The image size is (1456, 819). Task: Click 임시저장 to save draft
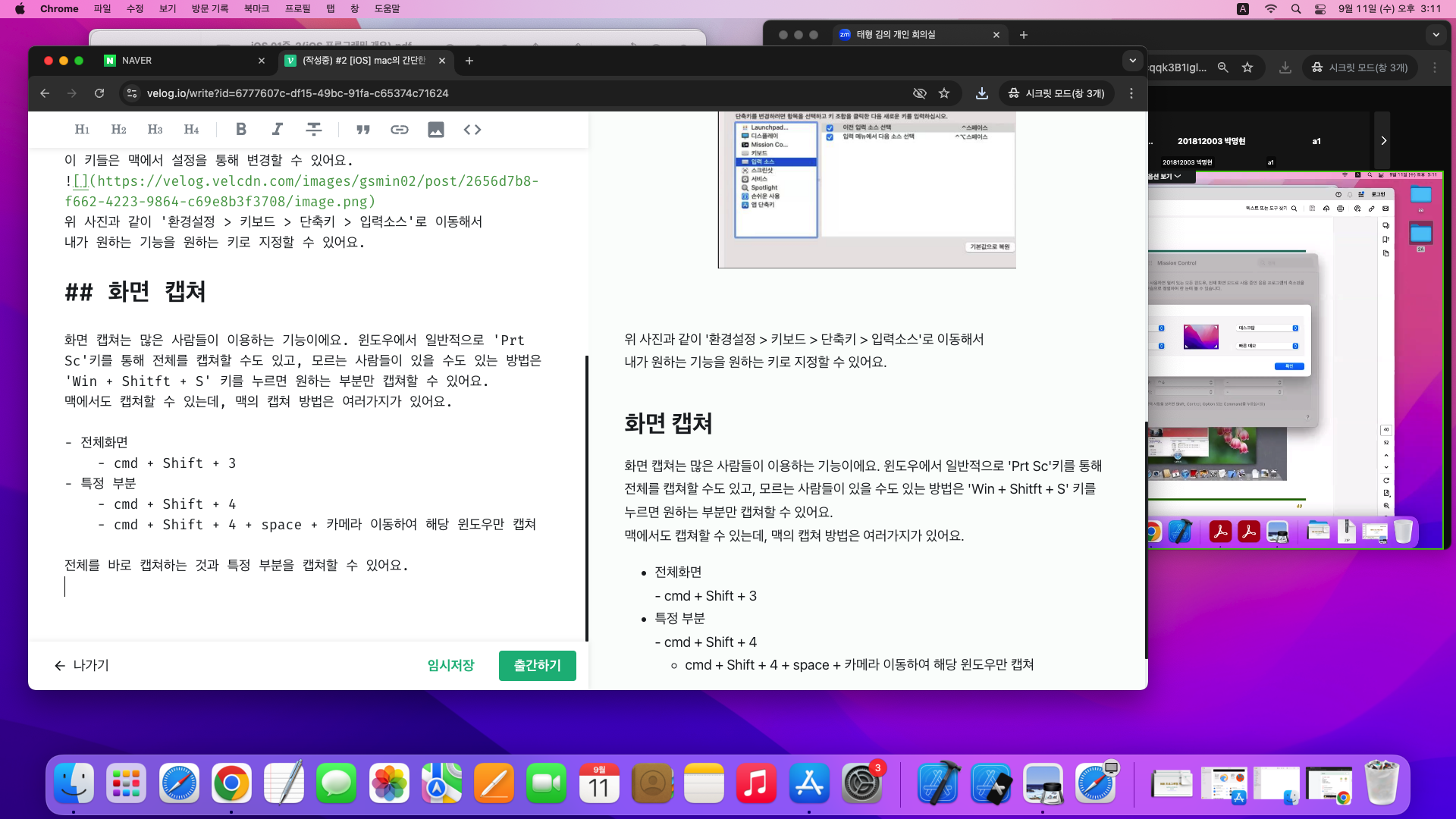pos(450,665)
